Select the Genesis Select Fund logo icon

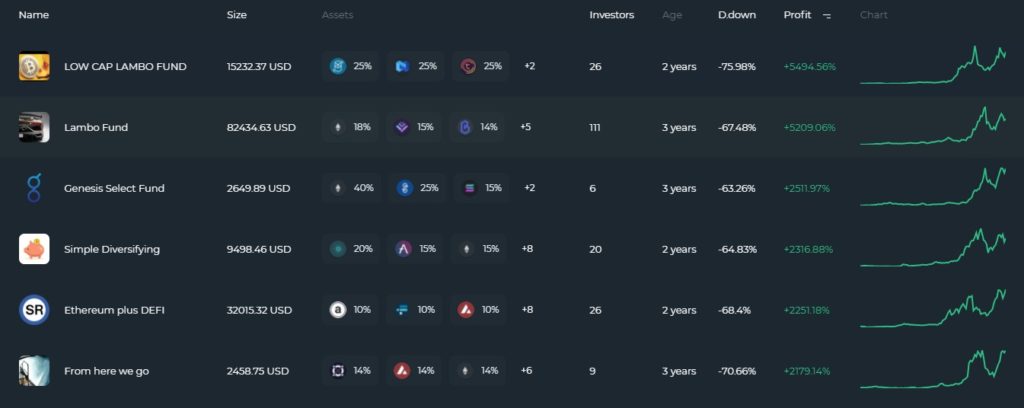coord(34,188)
